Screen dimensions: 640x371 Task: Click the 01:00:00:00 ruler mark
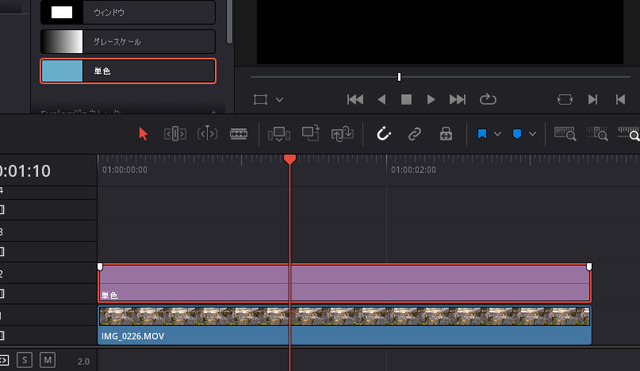tap(125, 170)
